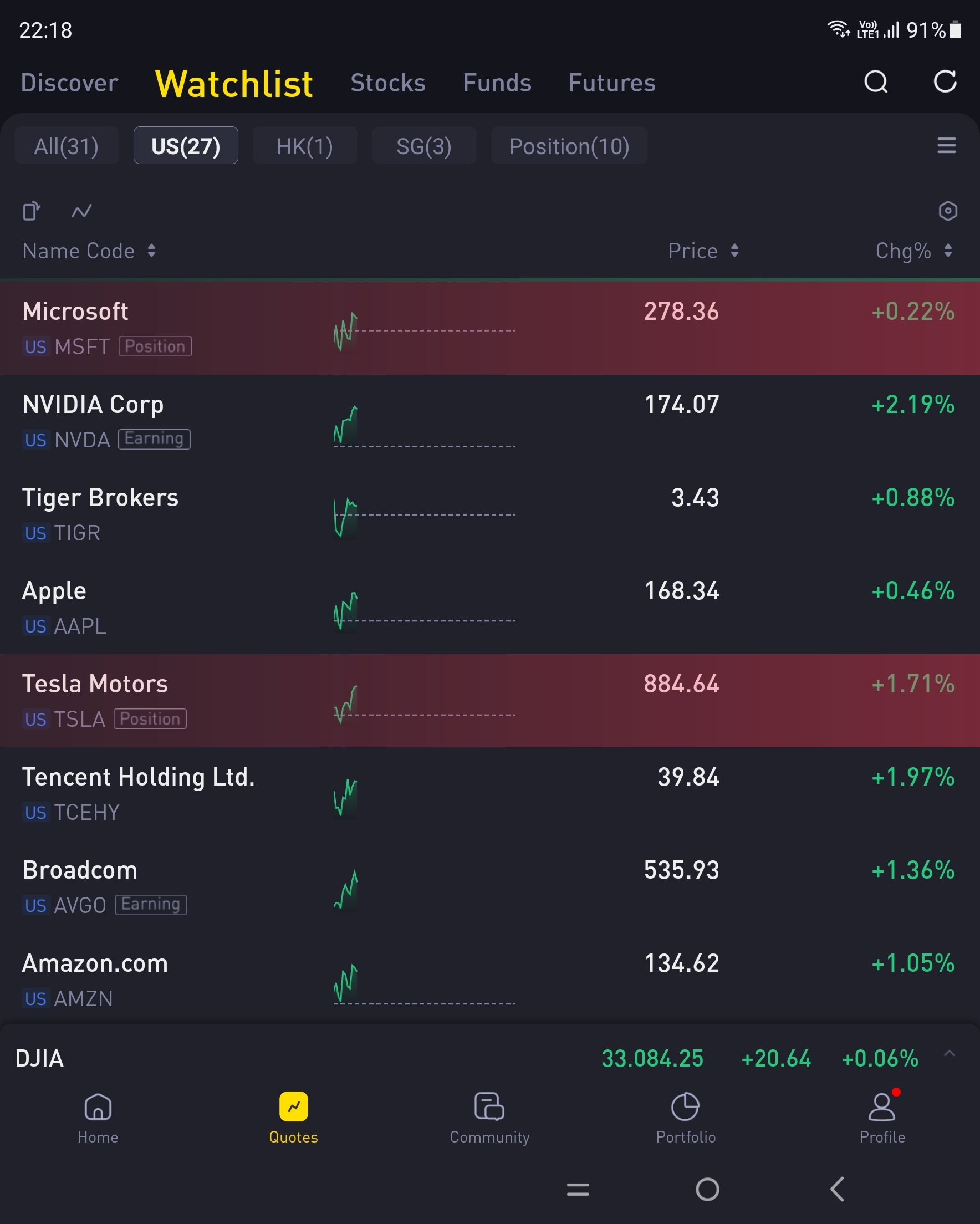
Task: Refresh quotes with the reload icon
Action: [945, 82]
